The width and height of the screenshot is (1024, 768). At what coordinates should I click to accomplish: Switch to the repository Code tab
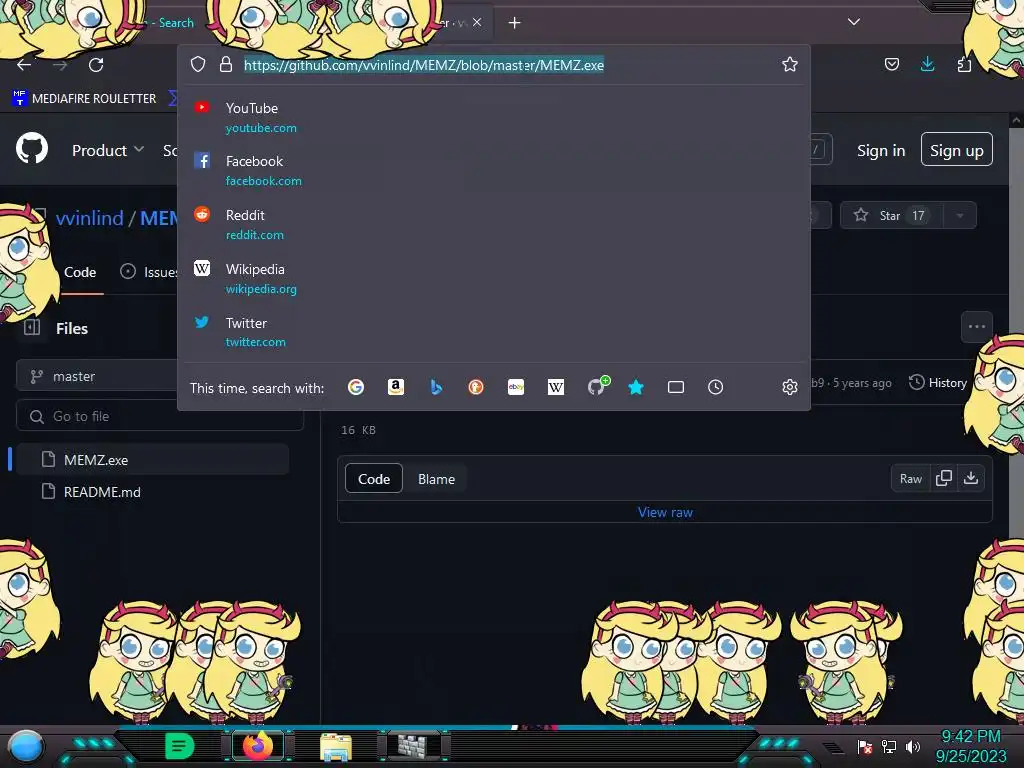(x=80, y=272)
